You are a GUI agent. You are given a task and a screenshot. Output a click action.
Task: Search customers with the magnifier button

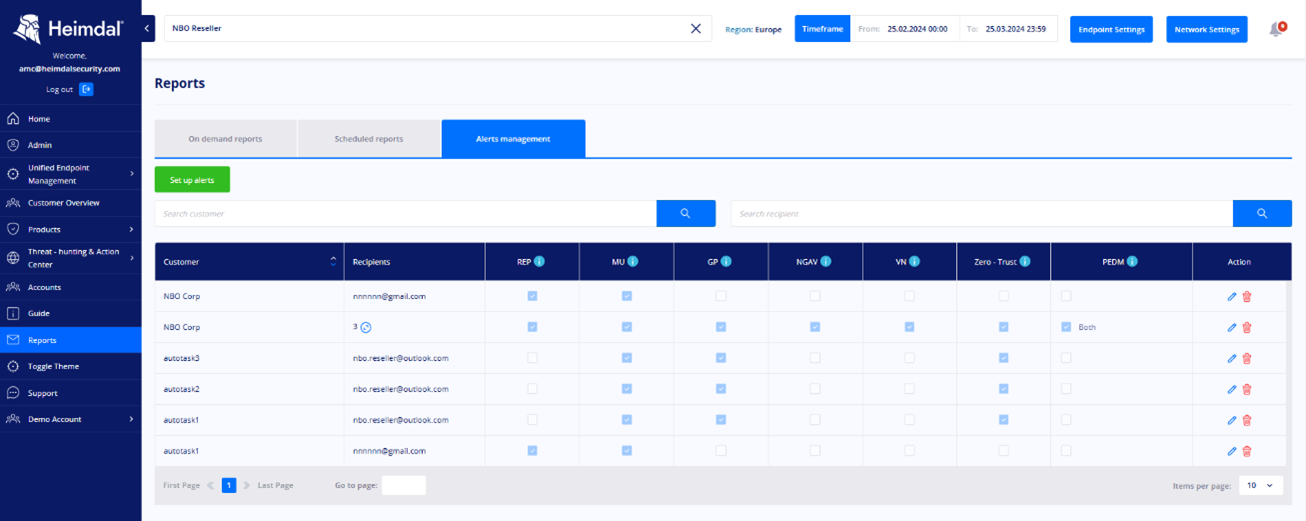point(686,213)
